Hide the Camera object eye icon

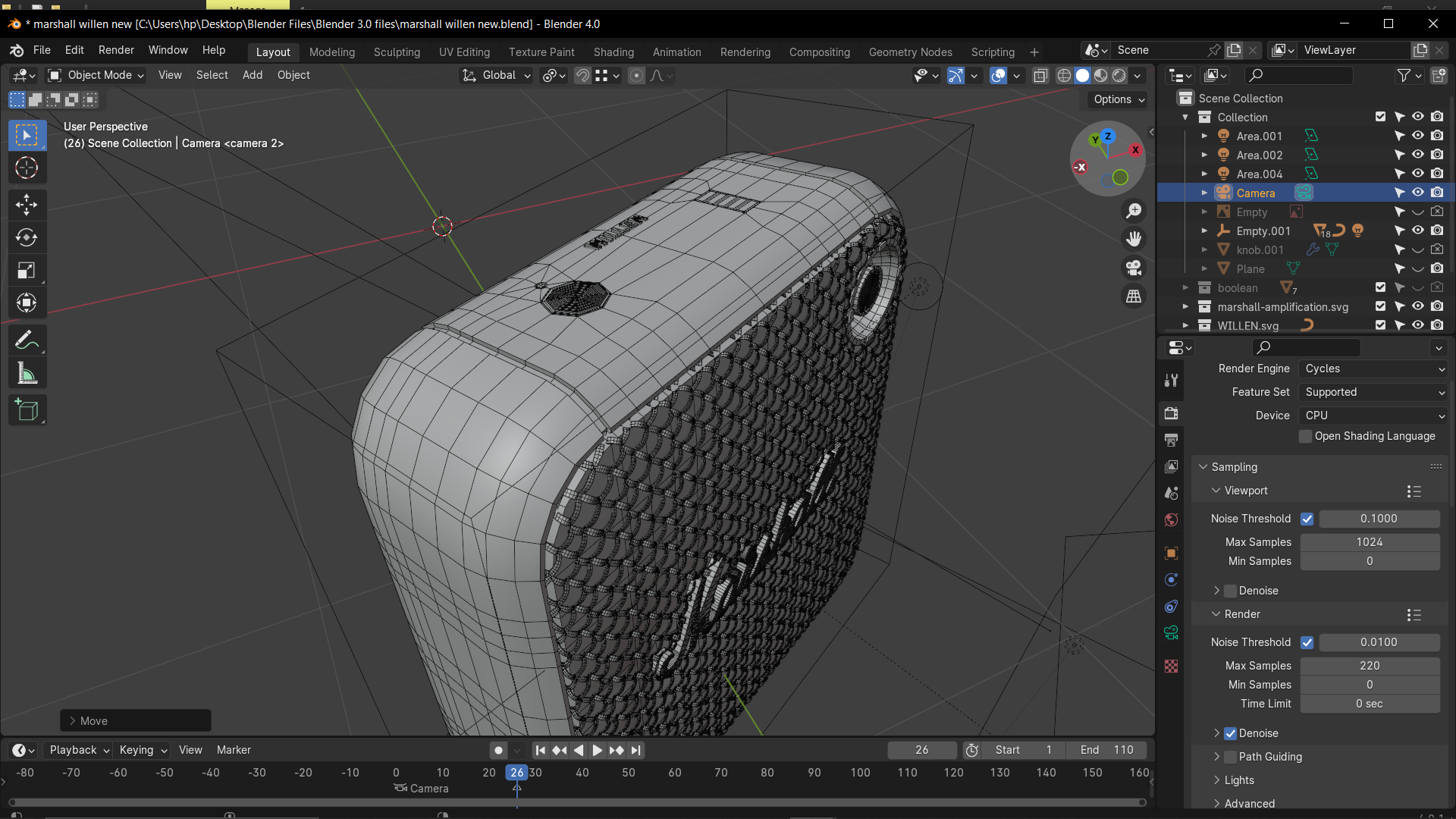pos(1417,193)
